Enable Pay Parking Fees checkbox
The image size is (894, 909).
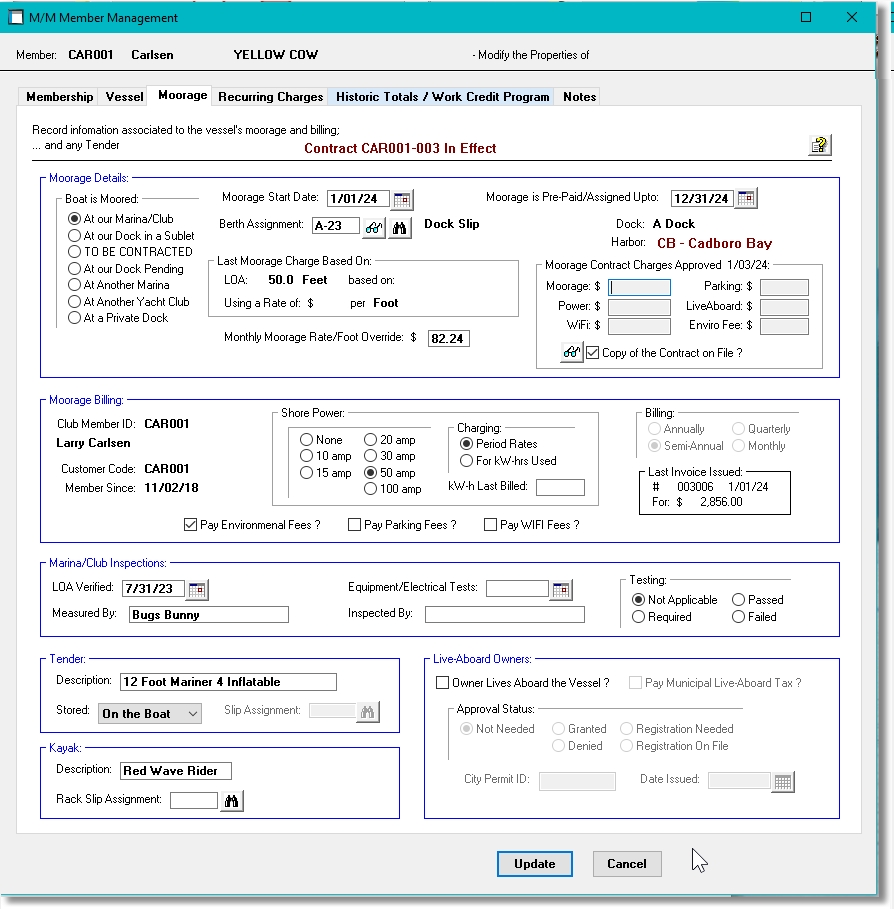pos(355,525)
